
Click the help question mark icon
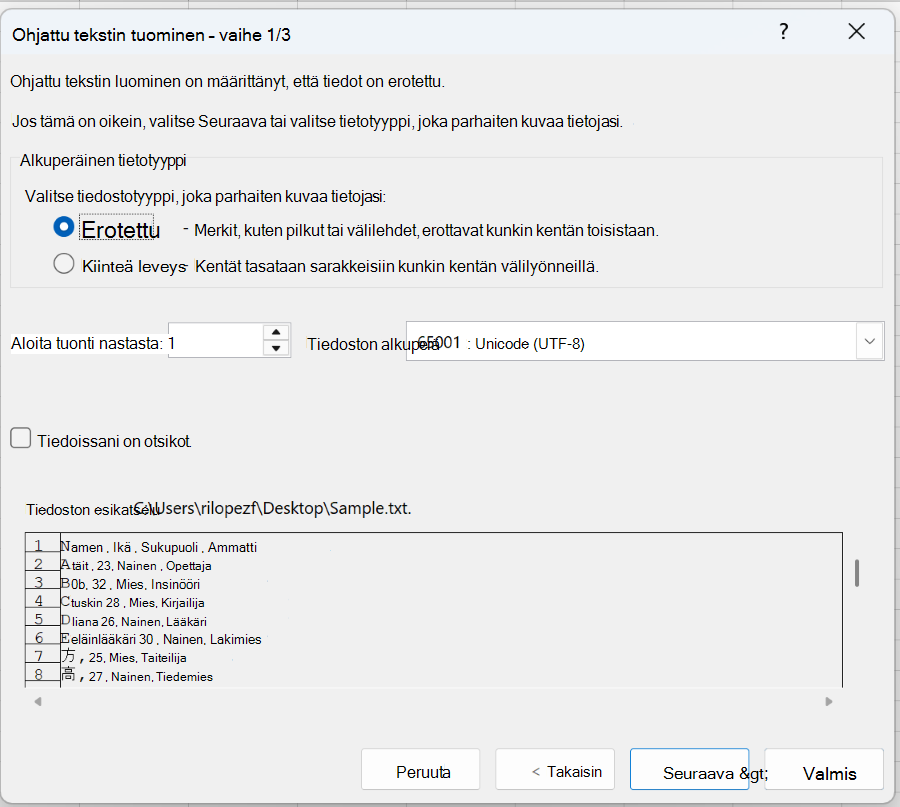pyautogui.click(x=783, y=32)
